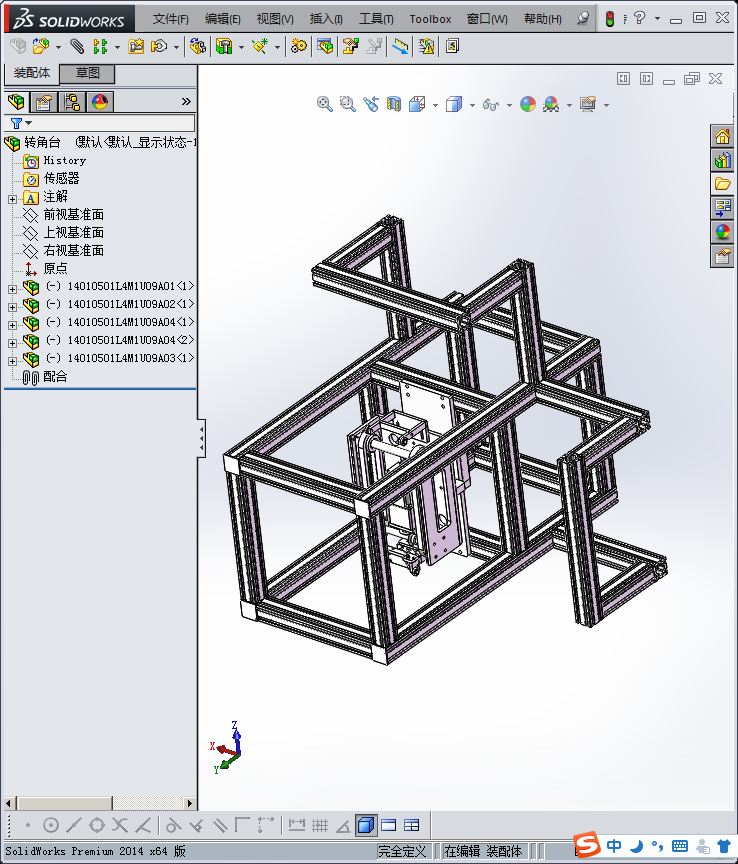Open the 视图(V) menu
Viewport: 738px width, 864px height.
[x=275, y=19]
